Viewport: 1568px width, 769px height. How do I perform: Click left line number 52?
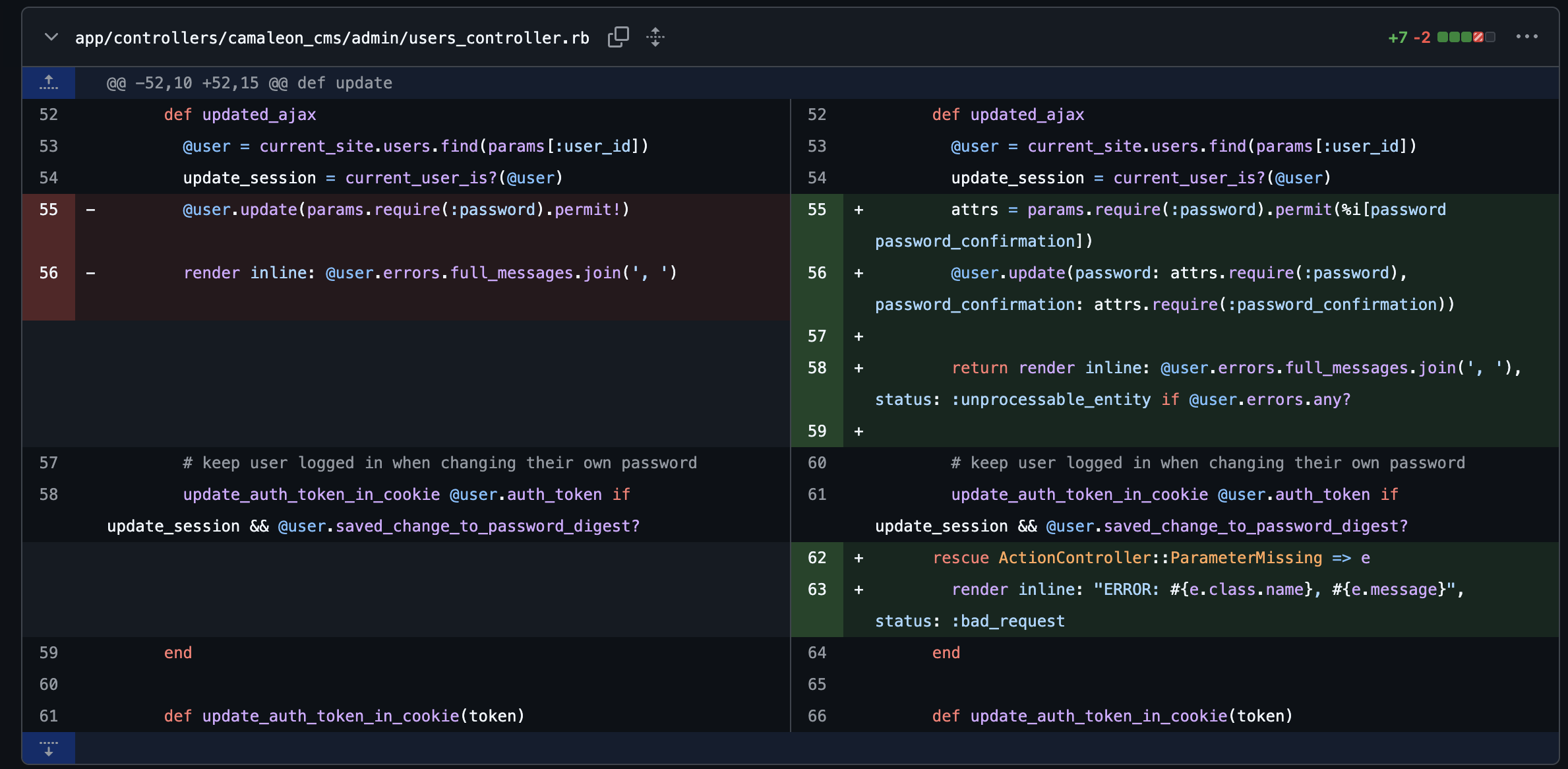coord(49,115)
